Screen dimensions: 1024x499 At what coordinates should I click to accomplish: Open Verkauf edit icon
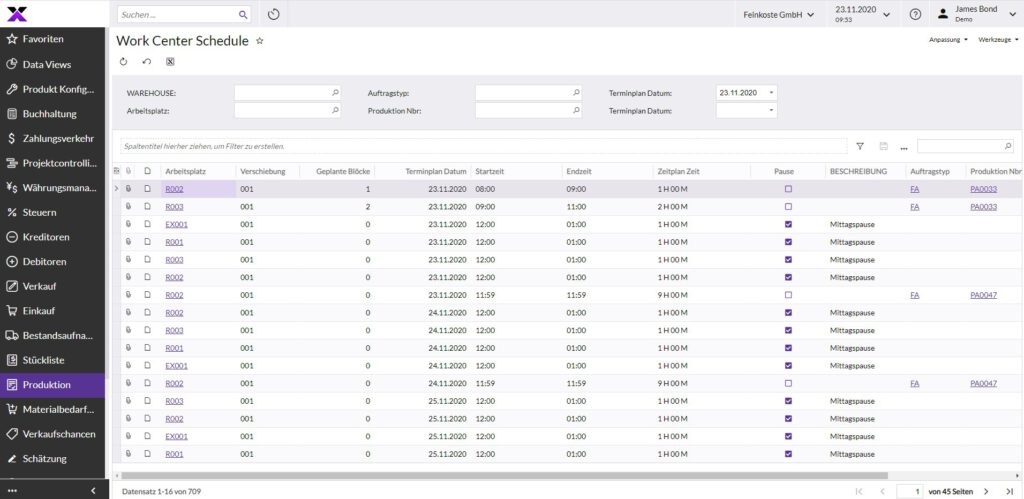pos(11,286)
